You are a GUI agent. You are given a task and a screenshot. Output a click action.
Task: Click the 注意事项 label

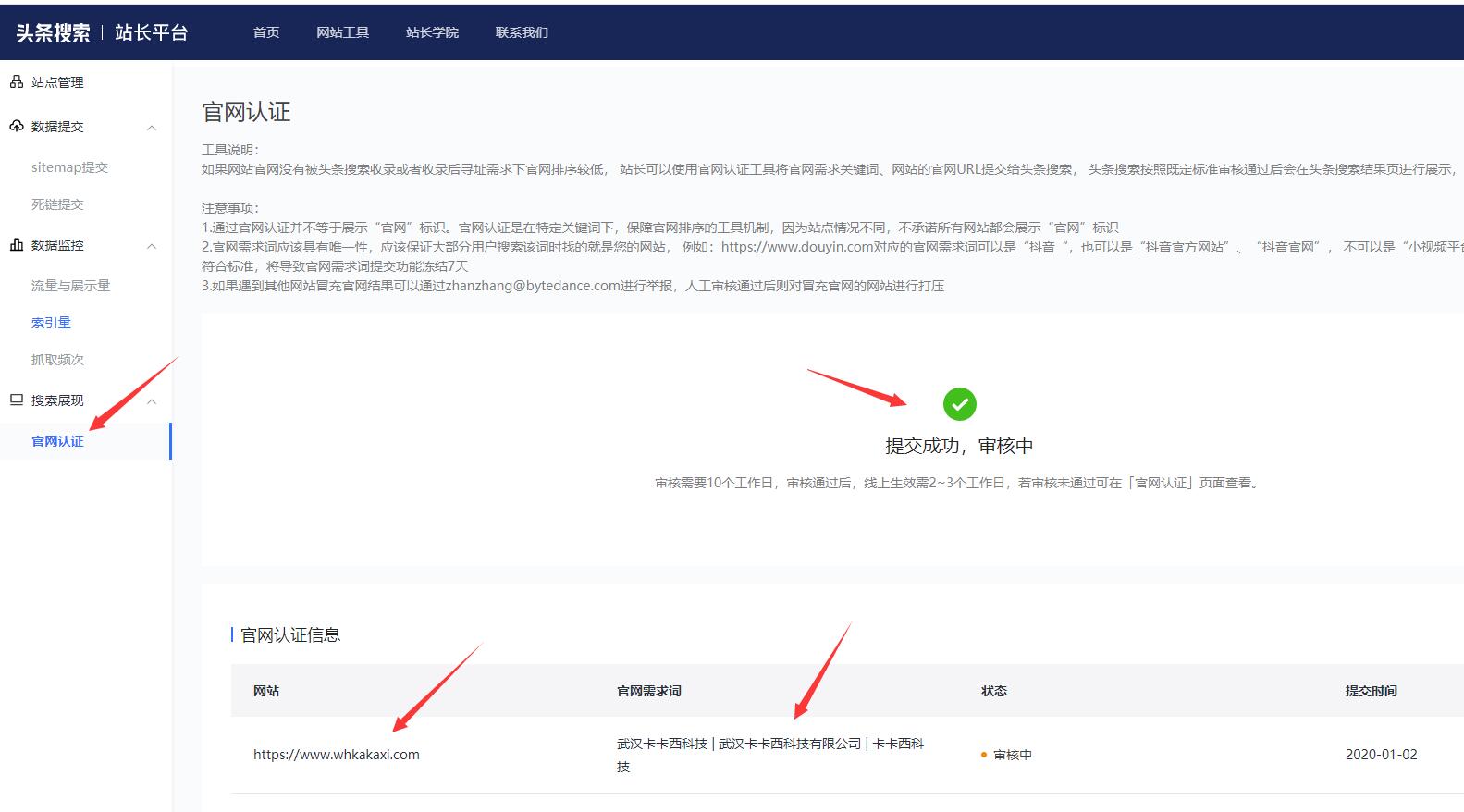coord(230,208)
